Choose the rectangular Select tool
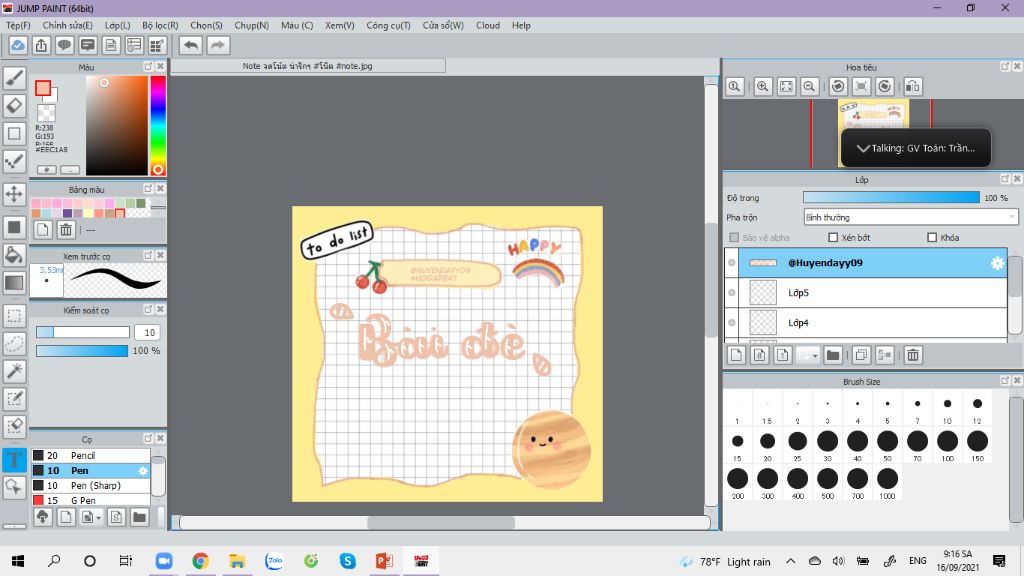Image resolution: width=1024 pixels, height=576 pixels. (x=14, y=316)
